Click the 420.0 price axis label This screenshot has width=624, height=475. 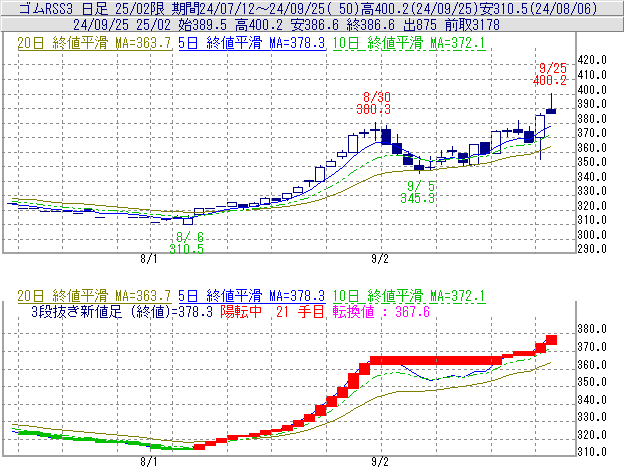coord(592,60)
